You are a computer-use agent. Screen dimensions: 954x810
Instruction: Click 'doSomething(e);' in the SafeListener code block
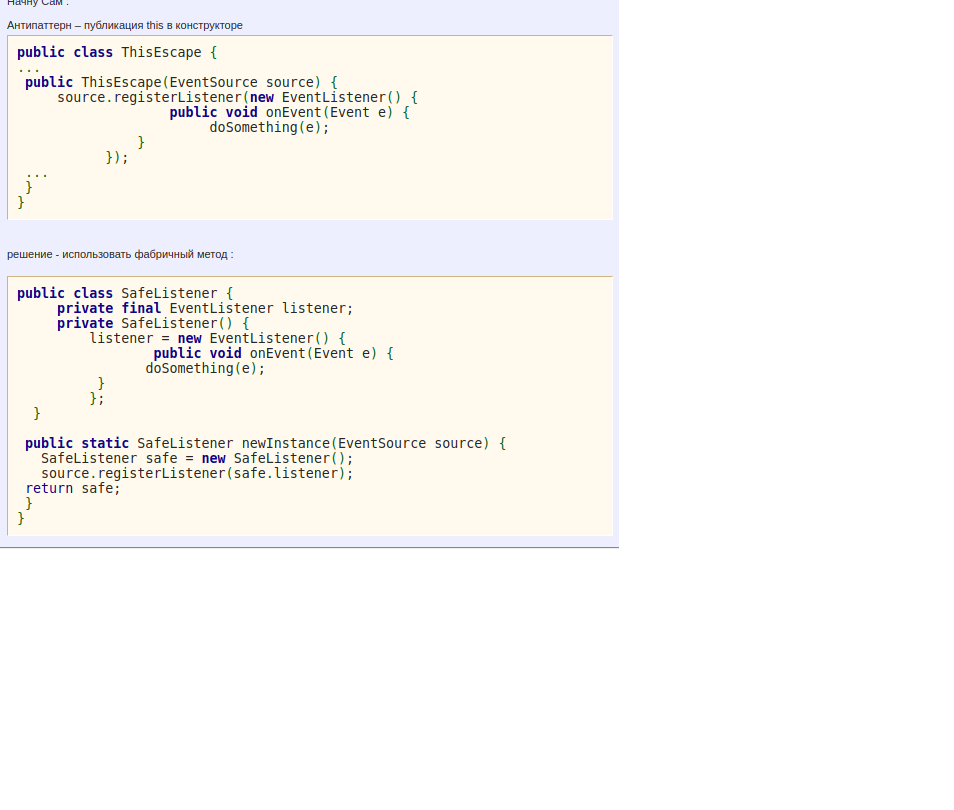pyautogui.click(x=205, y=368)
